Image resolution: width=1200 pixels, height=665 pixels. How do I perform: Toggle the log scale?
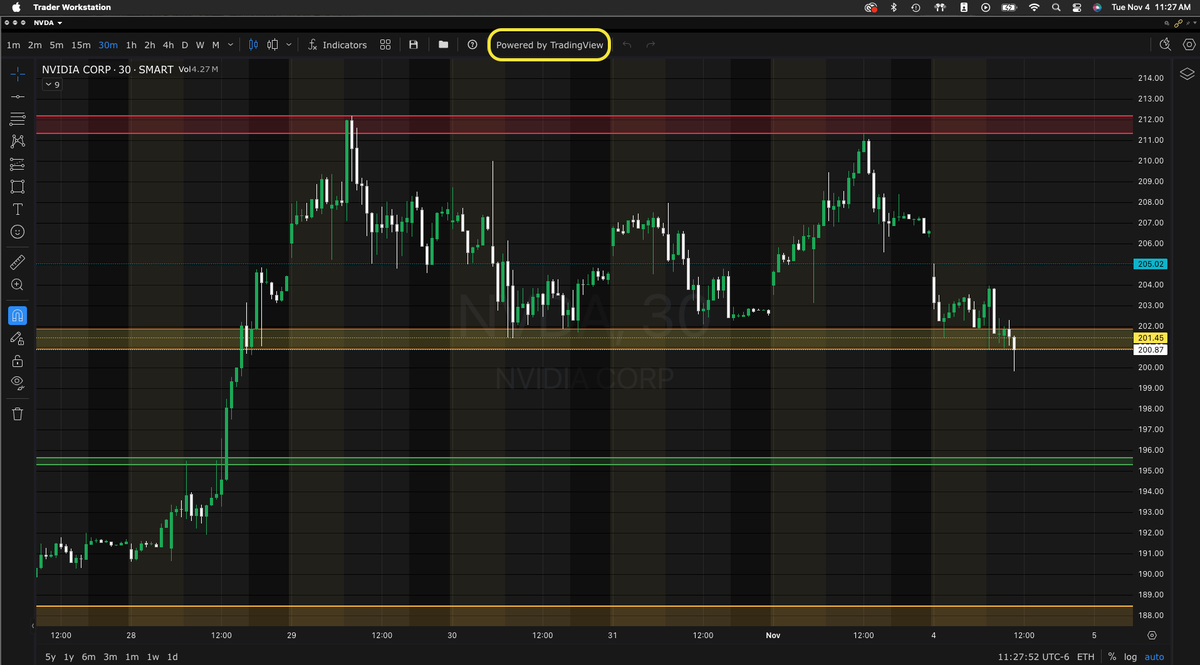[x=1131, y=657]
